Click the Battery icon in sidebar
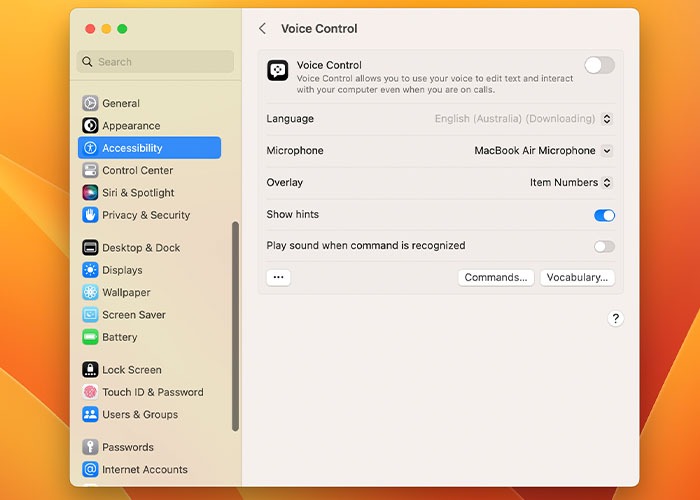Screen dimensions: 700x500 pos(90,337)
